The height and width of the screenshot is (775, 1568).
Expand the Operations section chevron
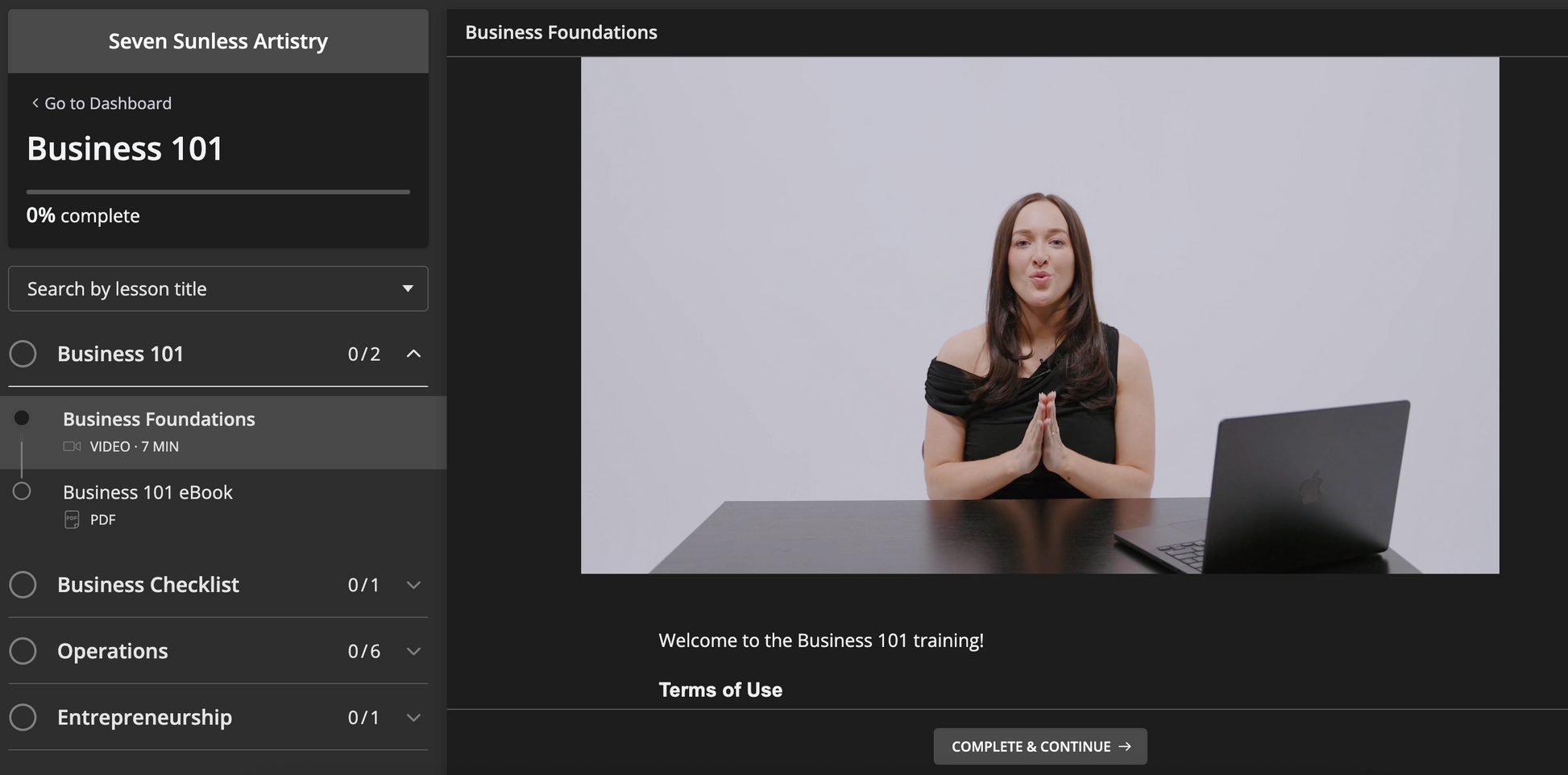point(413,651)
